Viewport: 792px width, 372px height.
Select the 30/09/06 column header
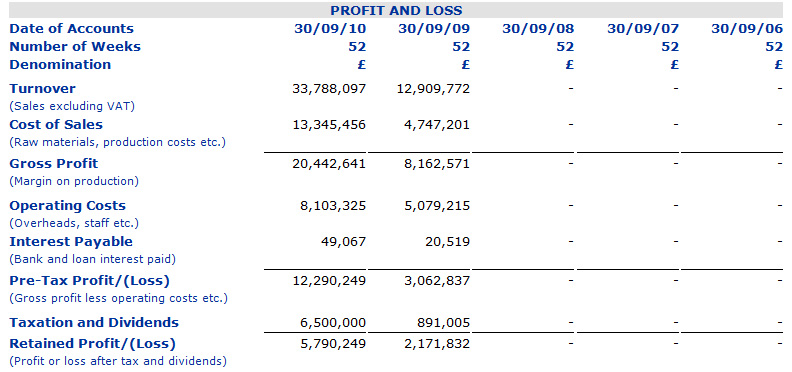[747, 28]
